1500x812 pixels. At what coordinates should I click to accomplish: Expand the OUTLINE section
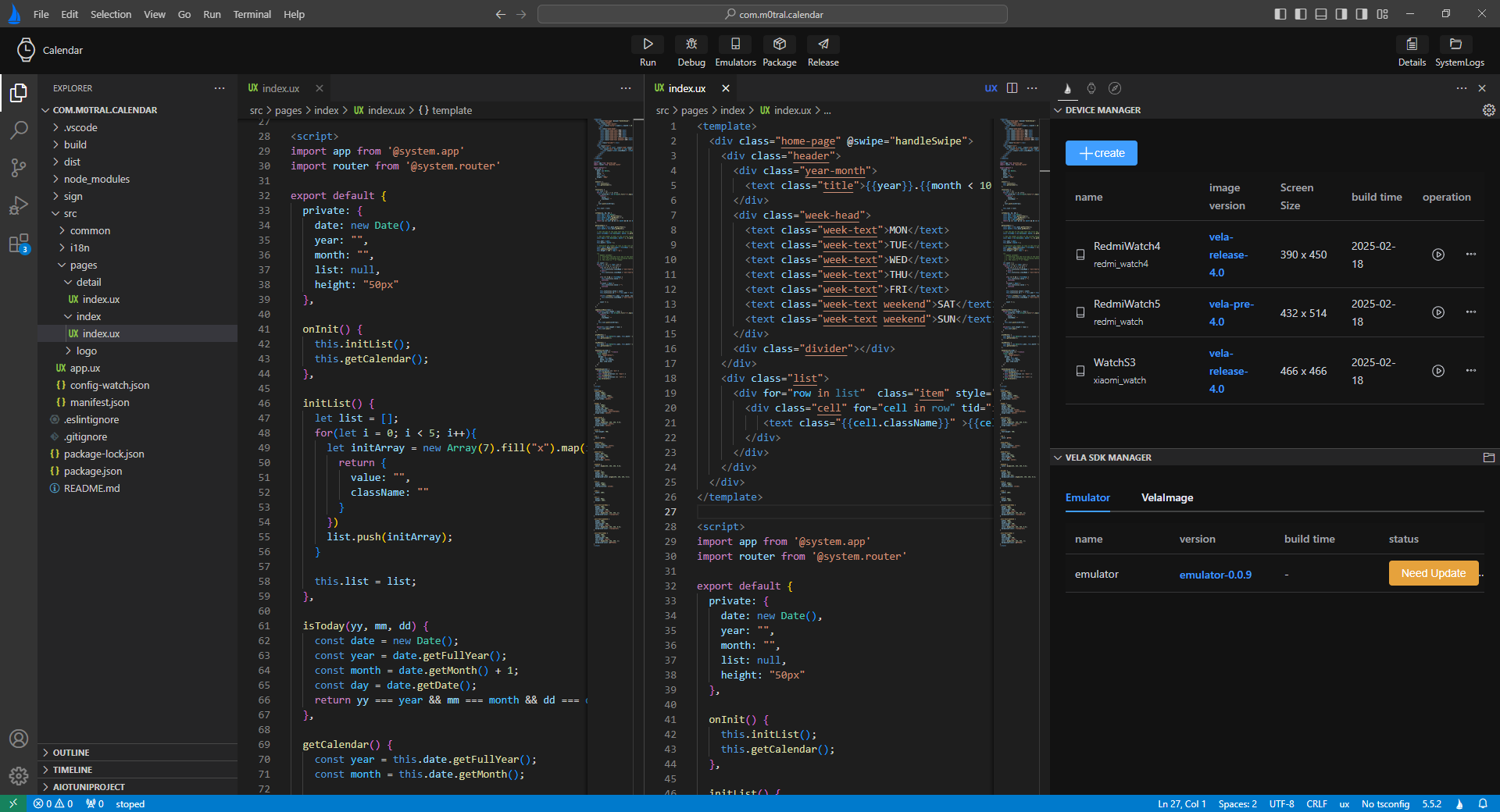(x=75, y=753)
